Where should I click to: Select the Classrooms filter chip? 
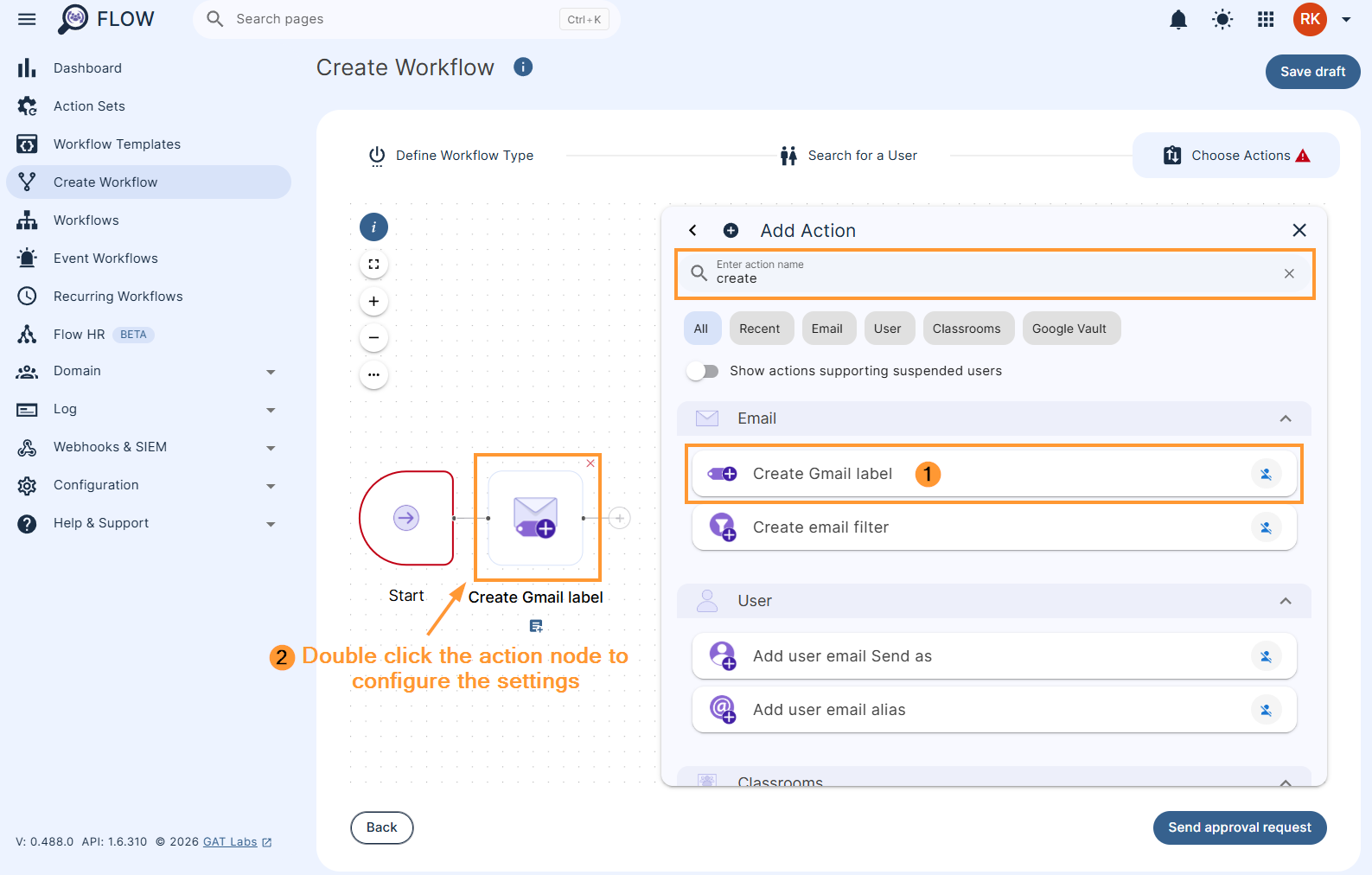967,329
